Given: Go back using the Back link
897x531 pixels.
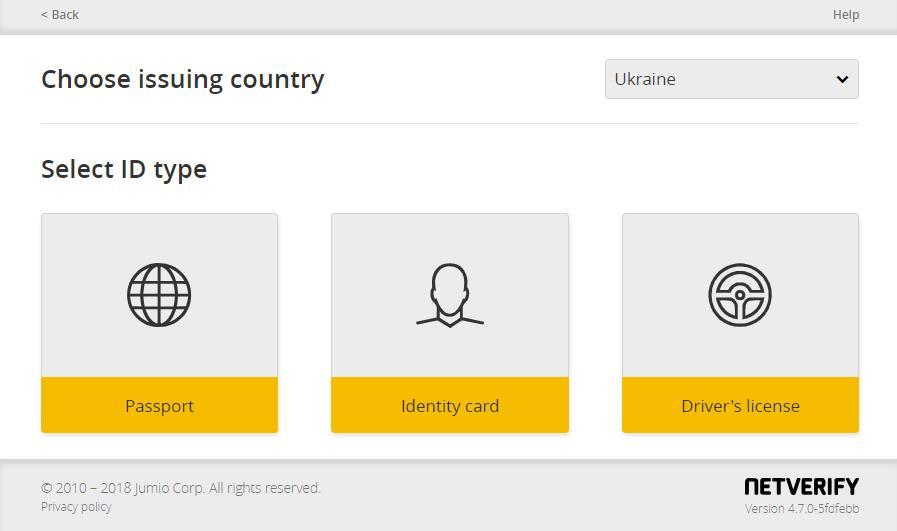Looking at the screenshot, I should (x=60, y=14).
